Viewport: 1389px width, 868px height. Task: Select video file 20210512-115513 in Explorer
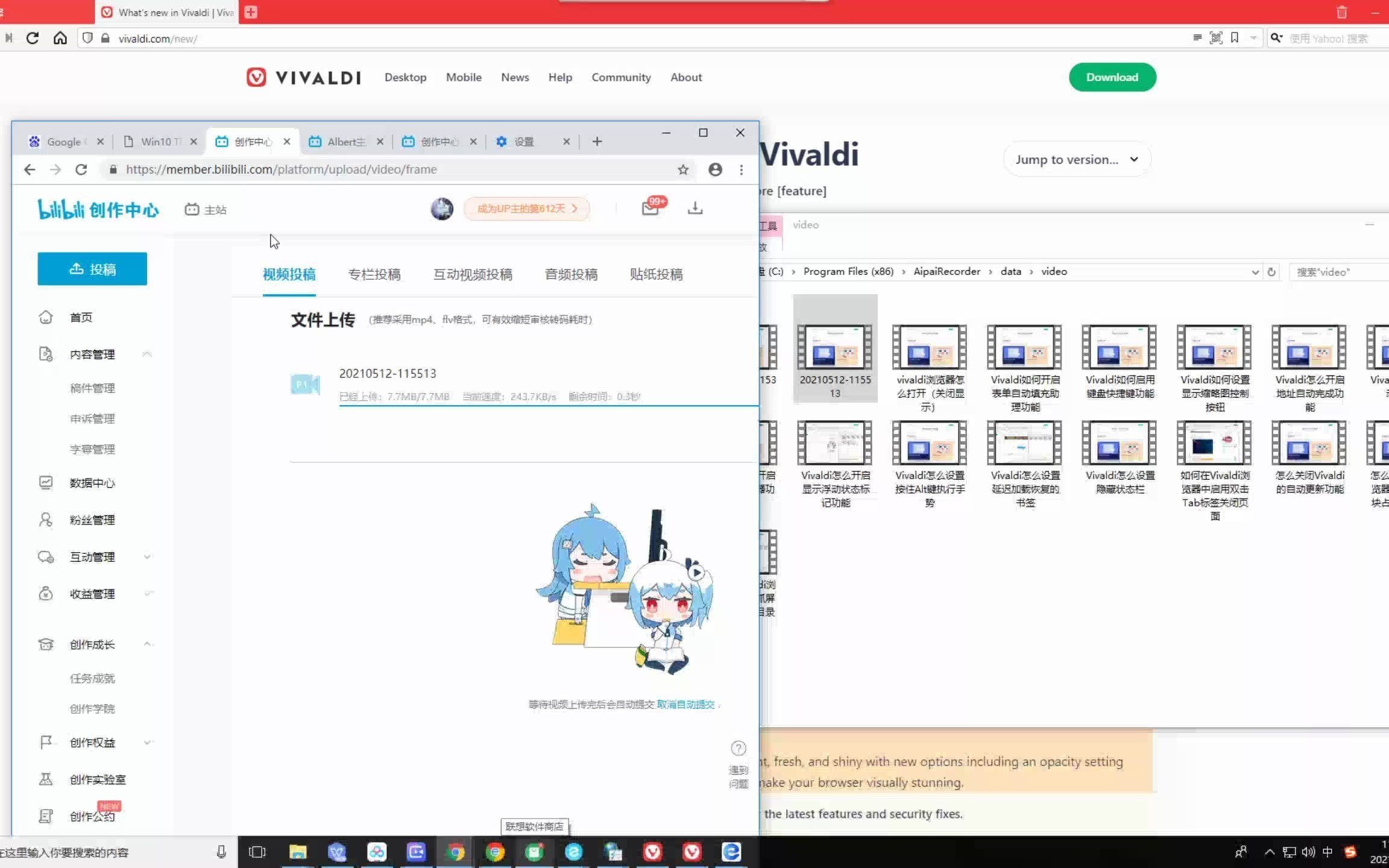(x=835, y=348)
